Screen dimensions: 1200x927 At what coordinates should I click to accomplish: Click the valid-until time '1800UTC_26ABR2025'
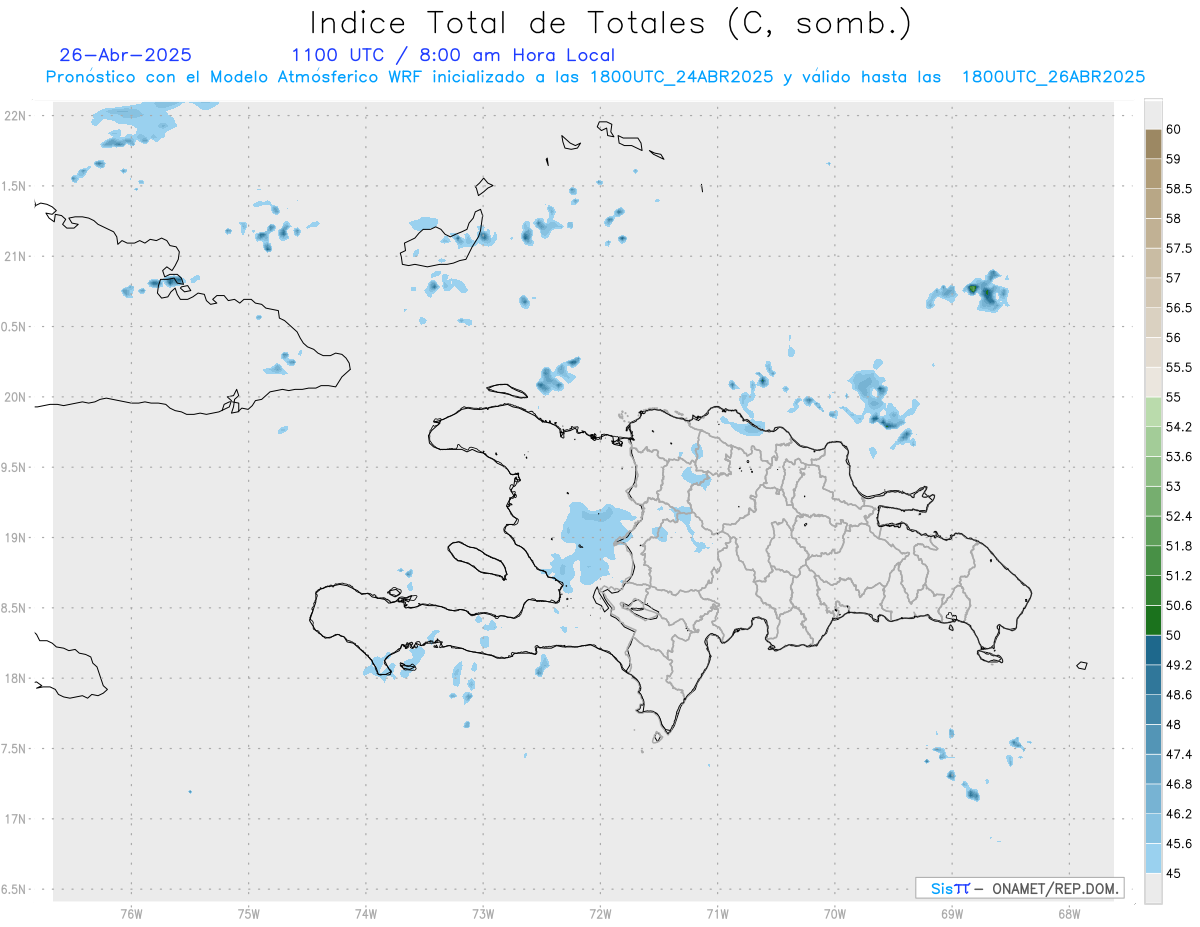pyautogui.click(x=1053, y=77)
